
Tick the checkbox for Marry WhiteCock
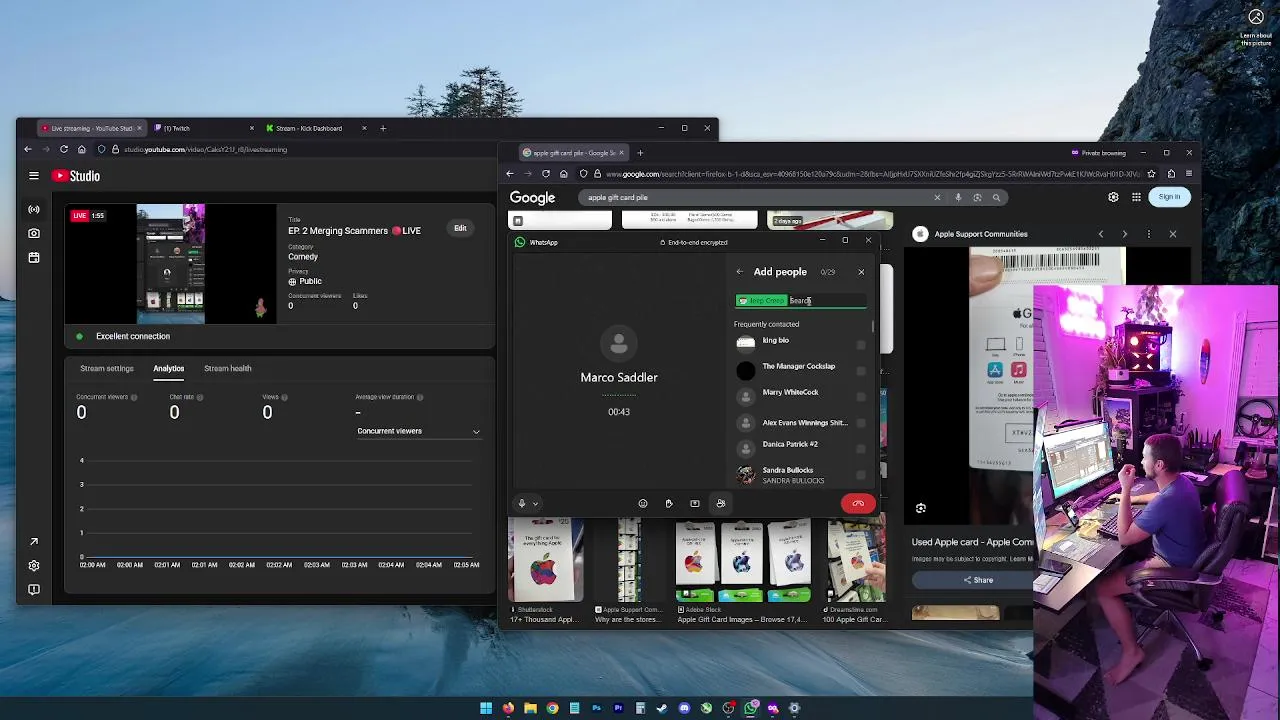click(x=861, y=397)
